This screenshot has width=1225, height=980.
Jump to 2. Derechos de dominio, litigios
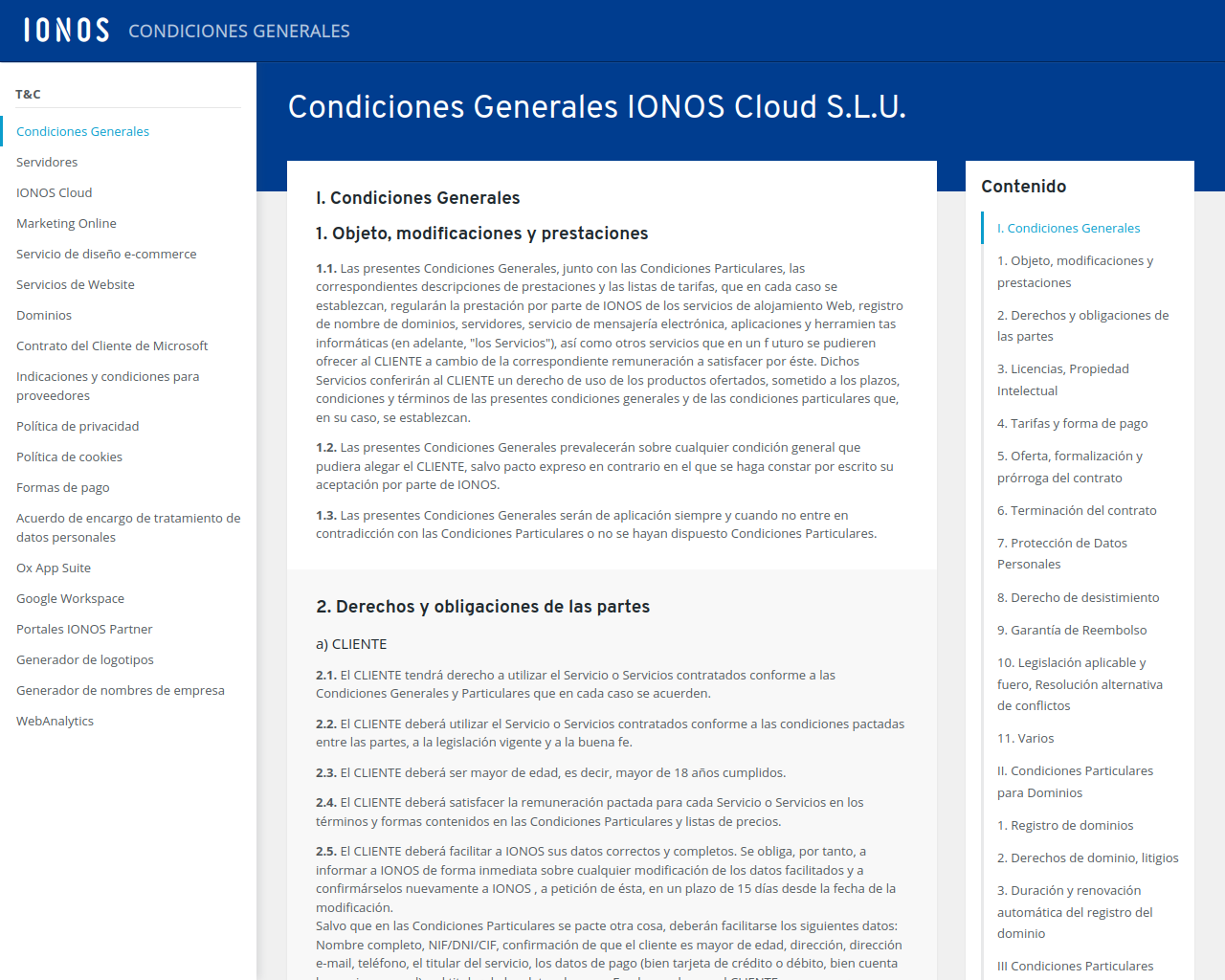1087,857
